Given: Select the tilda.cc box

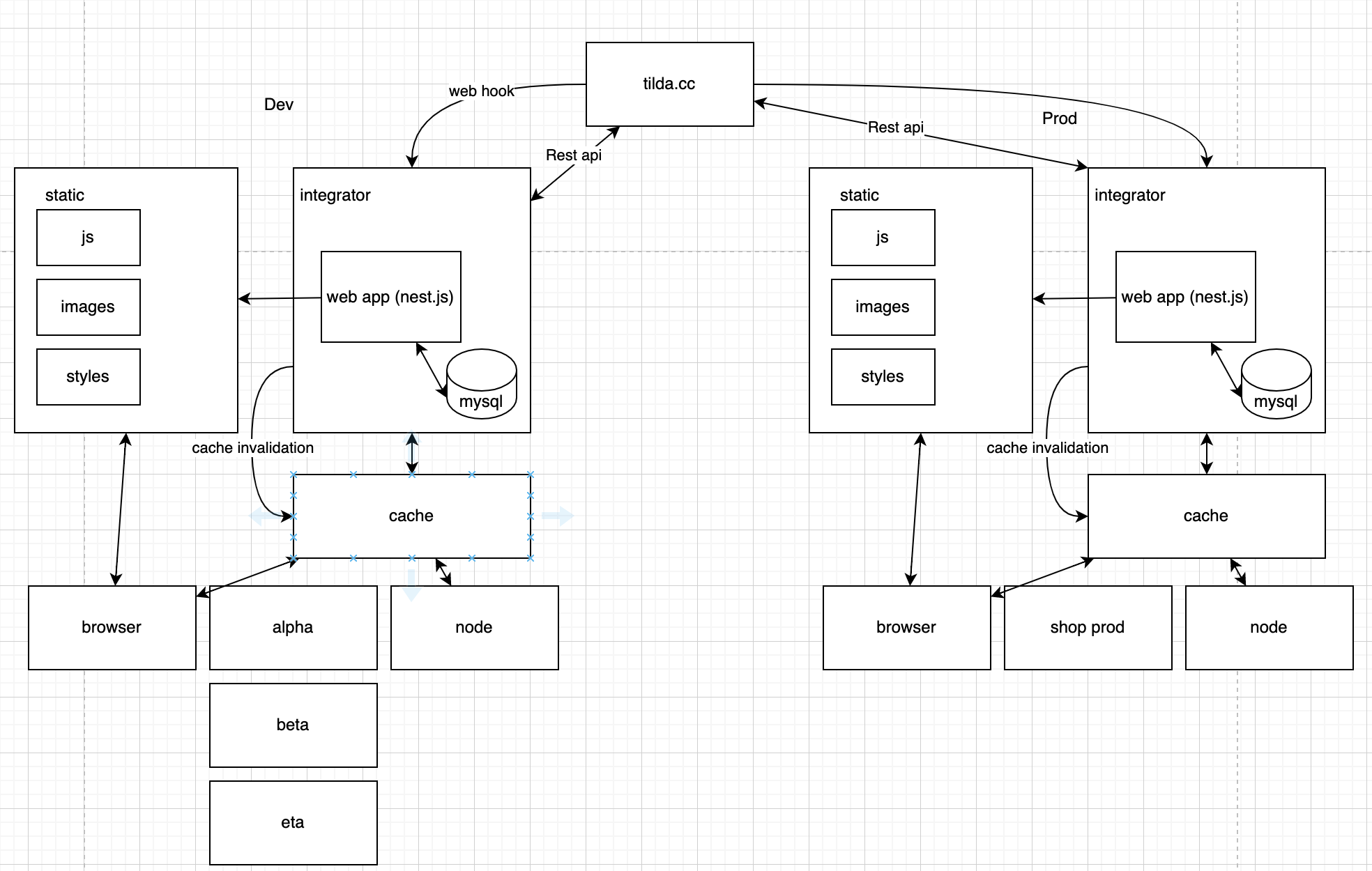Looking at the screenshot, I should pyautogui.click(x=669, y=84).
